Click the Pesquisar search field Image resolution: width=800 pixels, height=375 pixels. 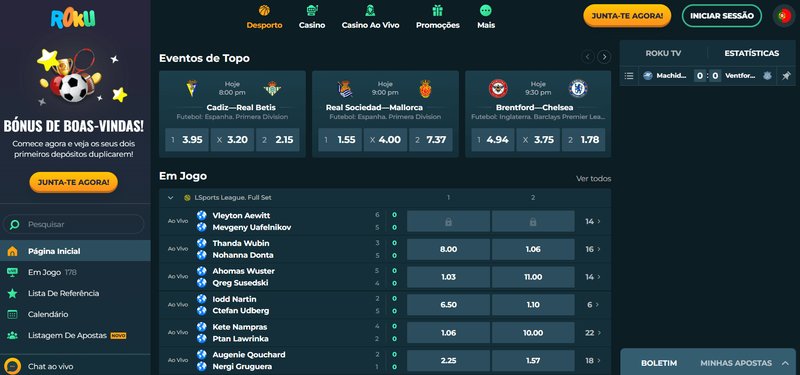(74, 224)
